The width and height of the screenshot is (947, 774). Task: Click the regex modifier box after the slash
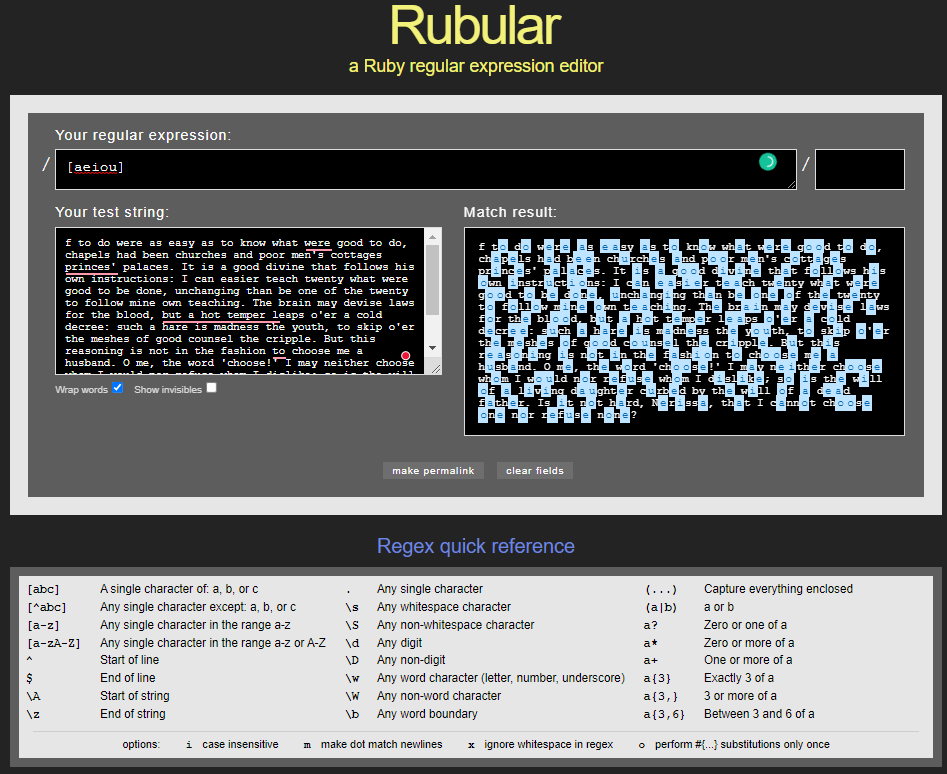(x=859, y=169)
